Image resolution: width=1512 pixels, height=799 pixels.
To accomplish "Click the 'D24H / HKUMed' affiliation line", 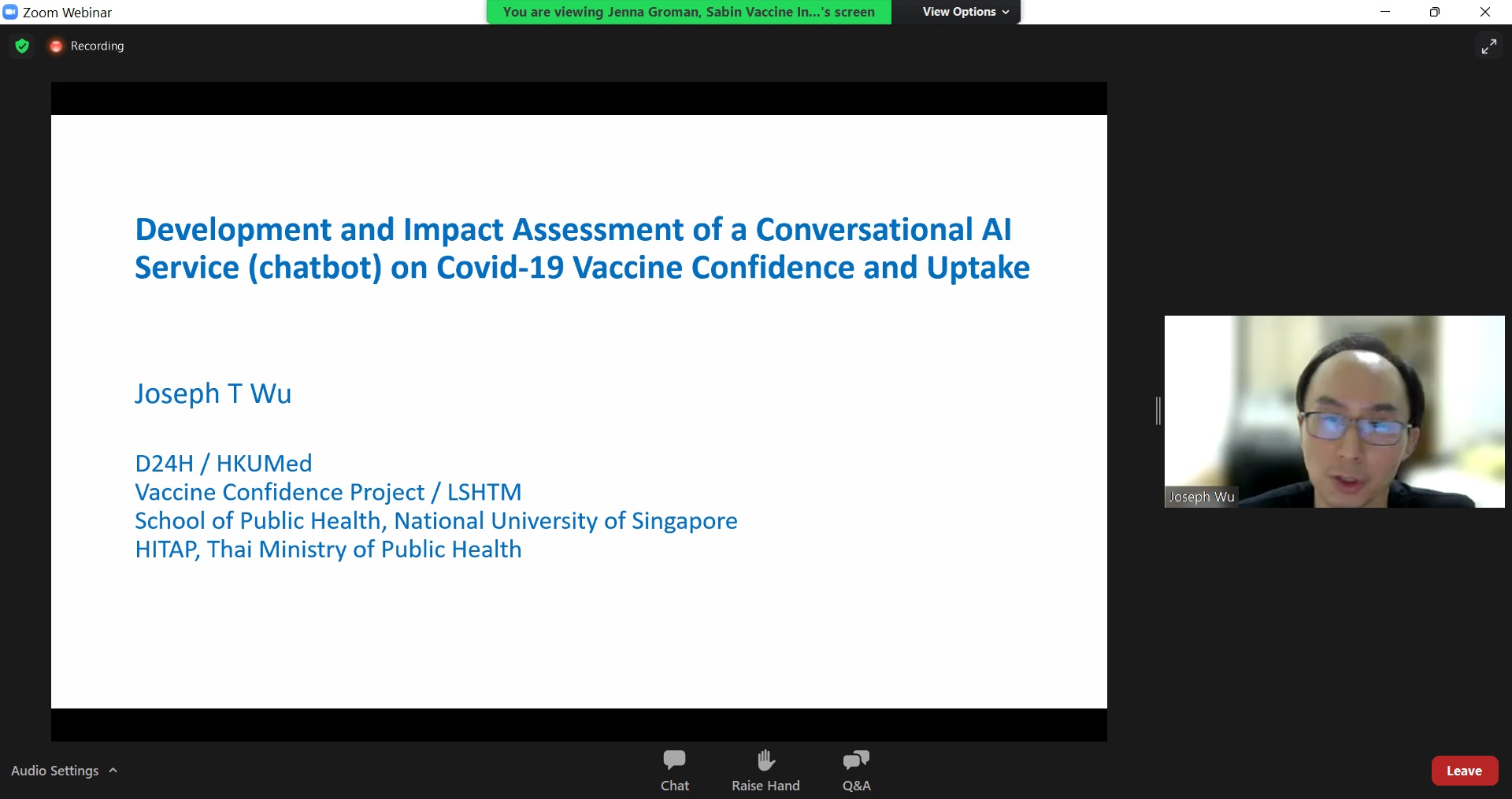I will [224, 463].
